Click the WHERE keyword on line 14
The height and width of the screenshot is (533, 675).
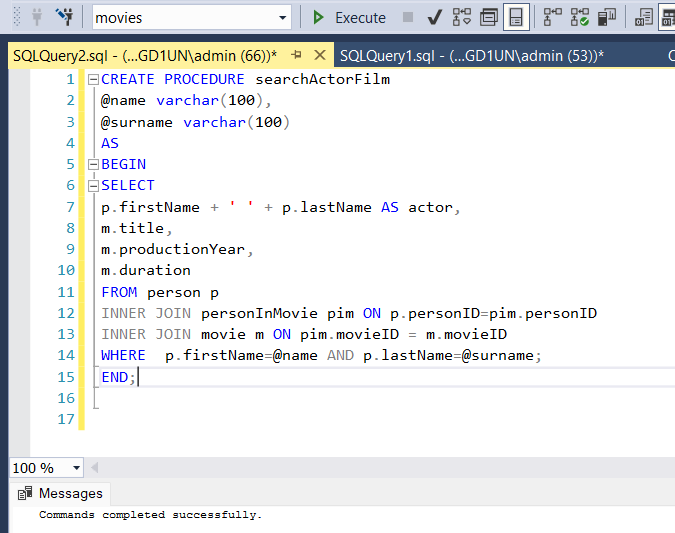coord(123,355)
